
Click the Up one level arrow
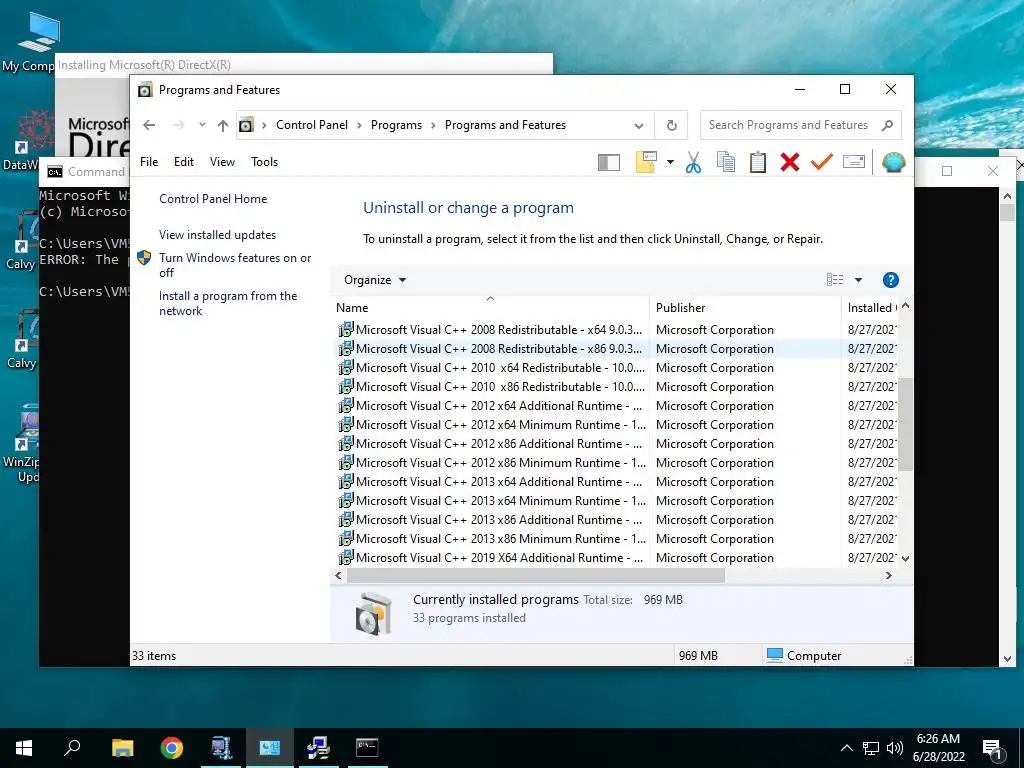(223, 125)
